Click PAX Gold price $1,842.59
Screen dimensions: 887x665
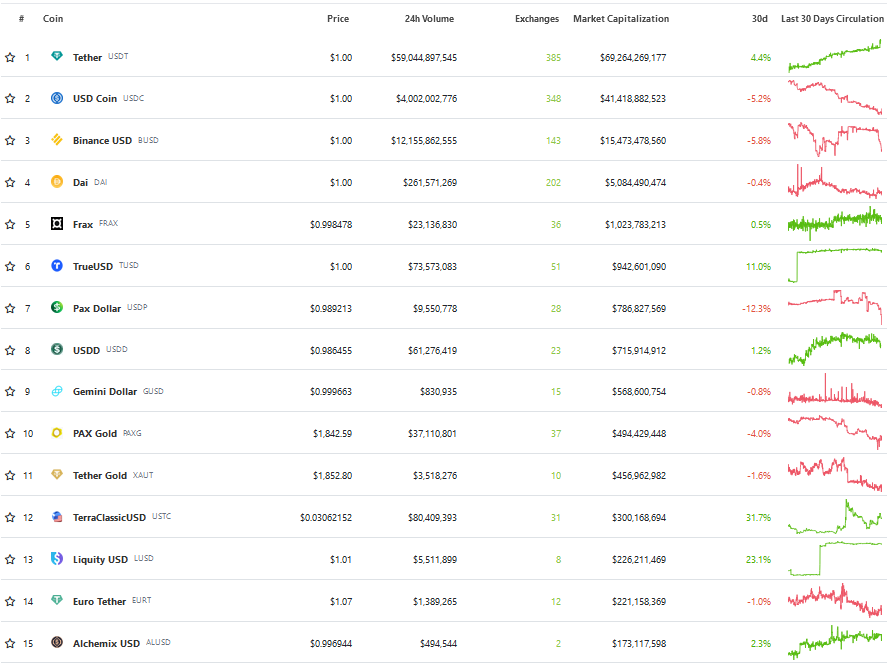pyautogui.click(x=332, y=434)
